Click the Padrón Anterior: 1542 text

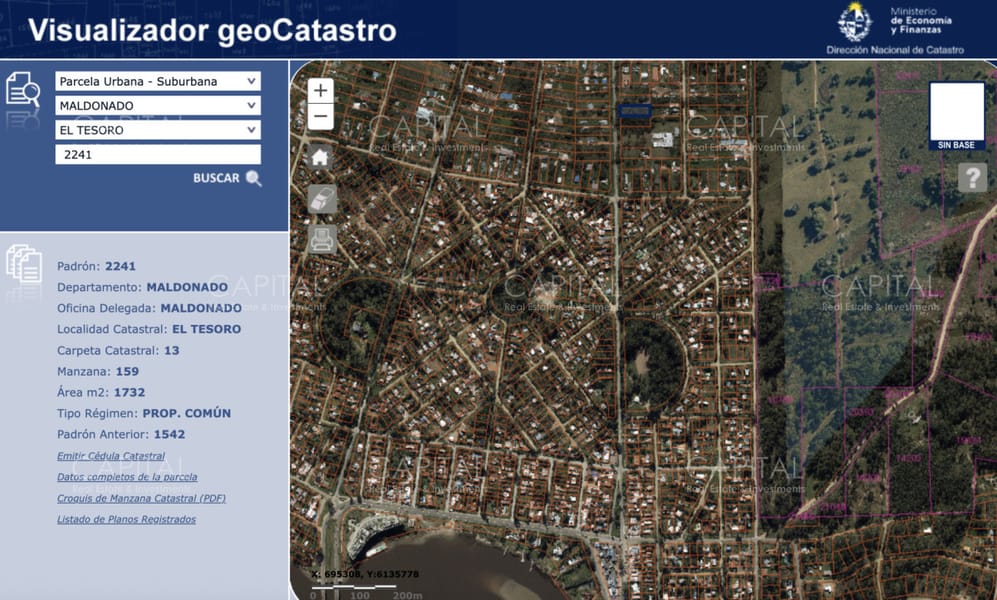[x=121, y=434]
